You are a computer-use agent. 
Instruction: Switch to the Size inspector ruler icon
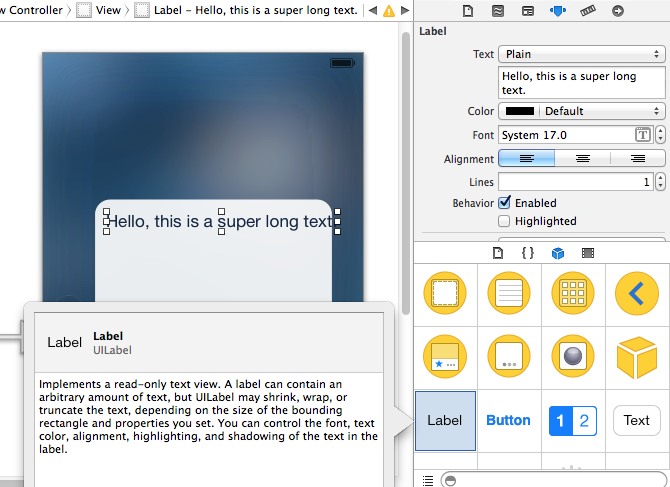tap(588, 11)
